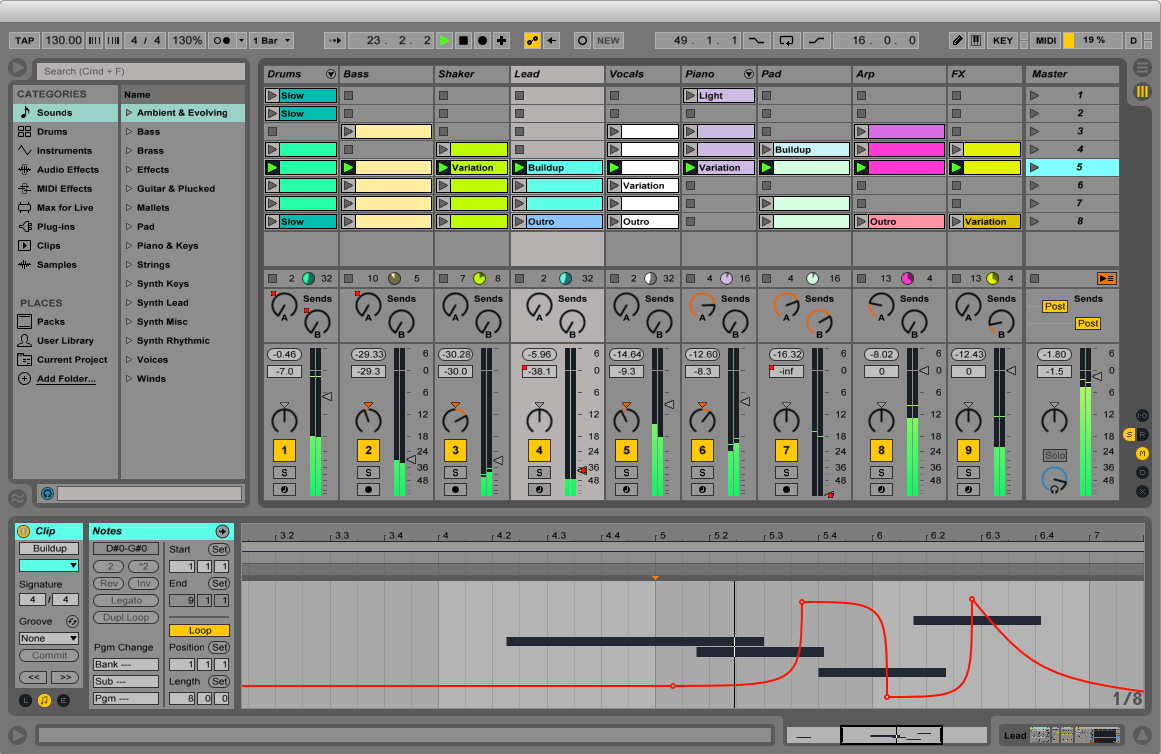This screenshot has width=1161, height=754.
Task: Open User Library in Places
Action: coord(65,341)
